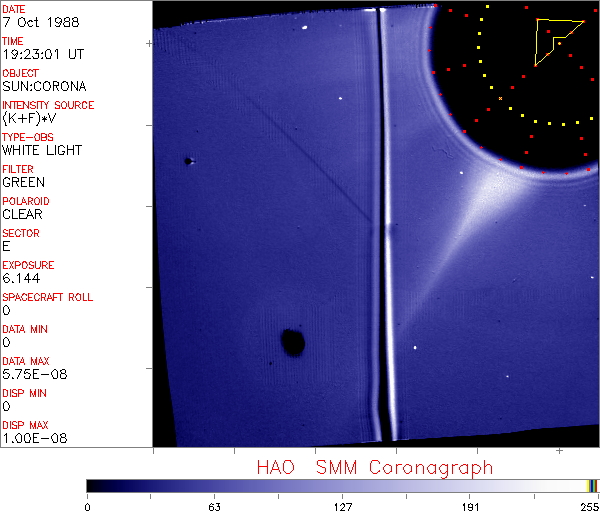Click the small dark spot near the left edge
Viewport: 600px width, 512px height.
(x=188, y=160)
